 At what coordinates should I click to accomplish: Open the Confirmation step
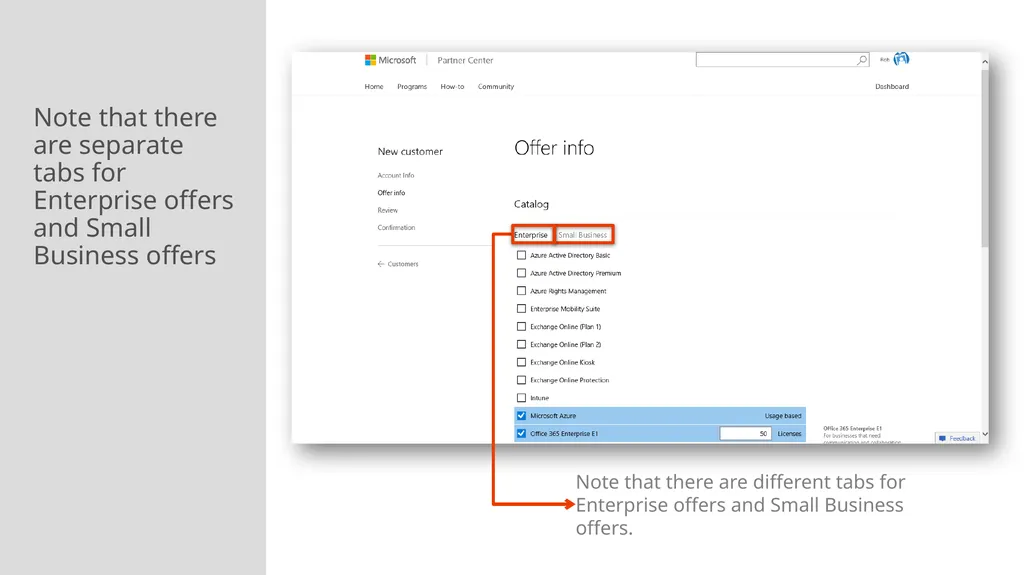(x=396, y=227)
